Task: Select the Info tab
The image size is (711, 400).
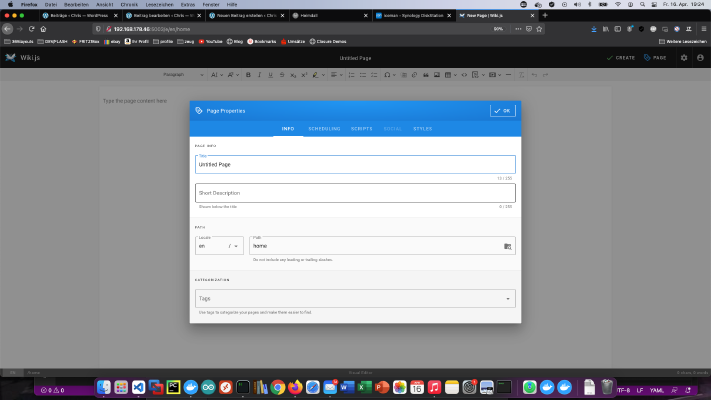Action: (288, 129)
